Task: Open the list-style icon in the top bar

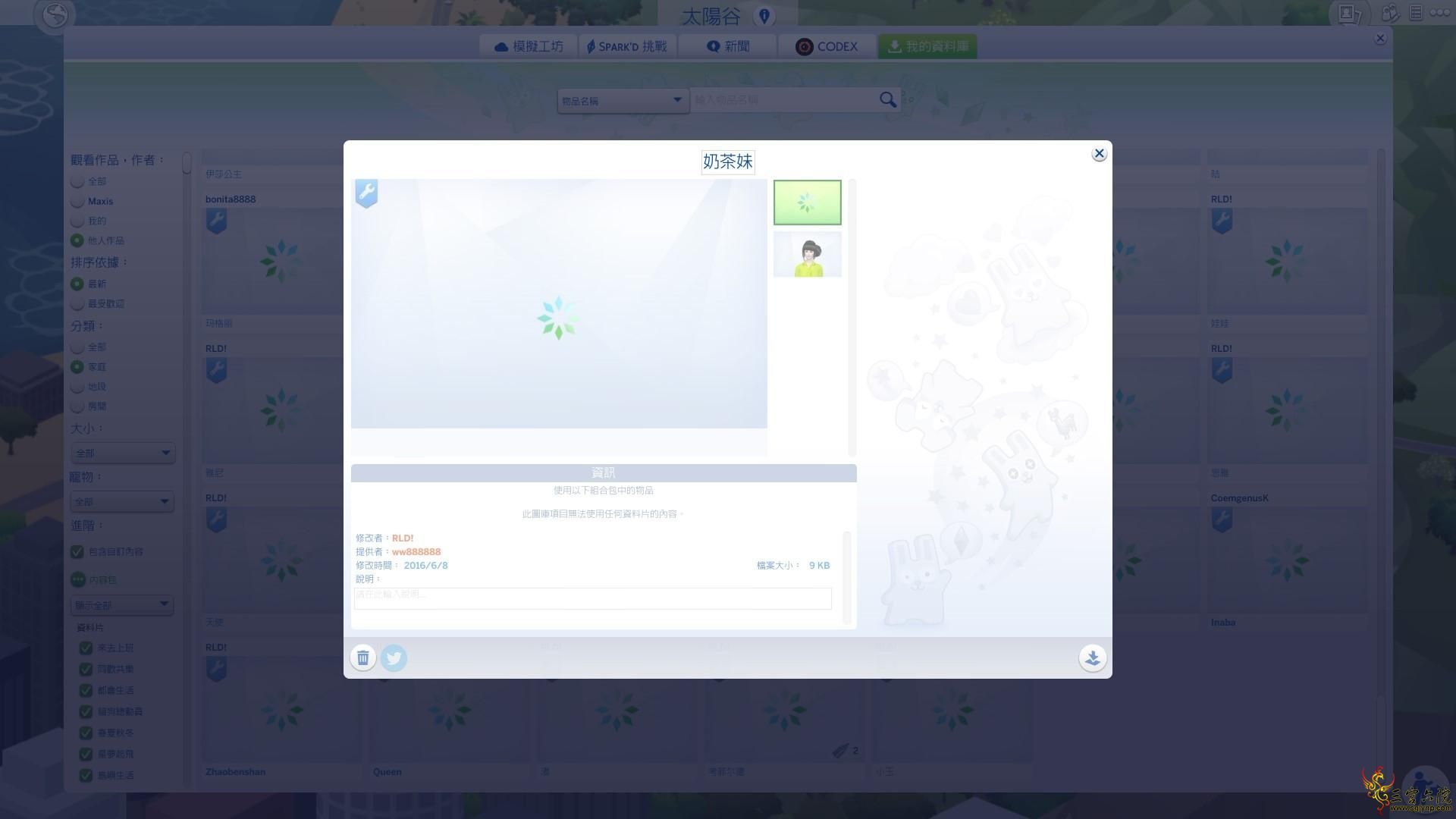Action: 1415,13
